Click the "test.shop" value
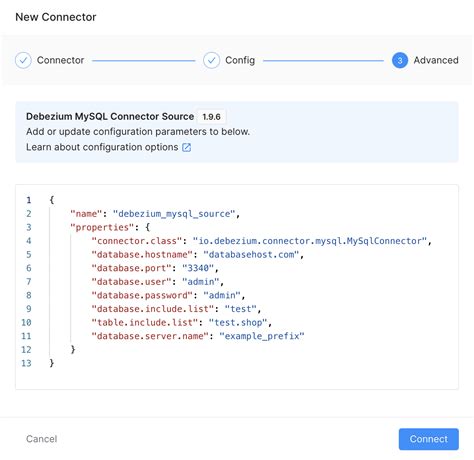The width and height of the screenshot is (474, 460). pos(238,322)
